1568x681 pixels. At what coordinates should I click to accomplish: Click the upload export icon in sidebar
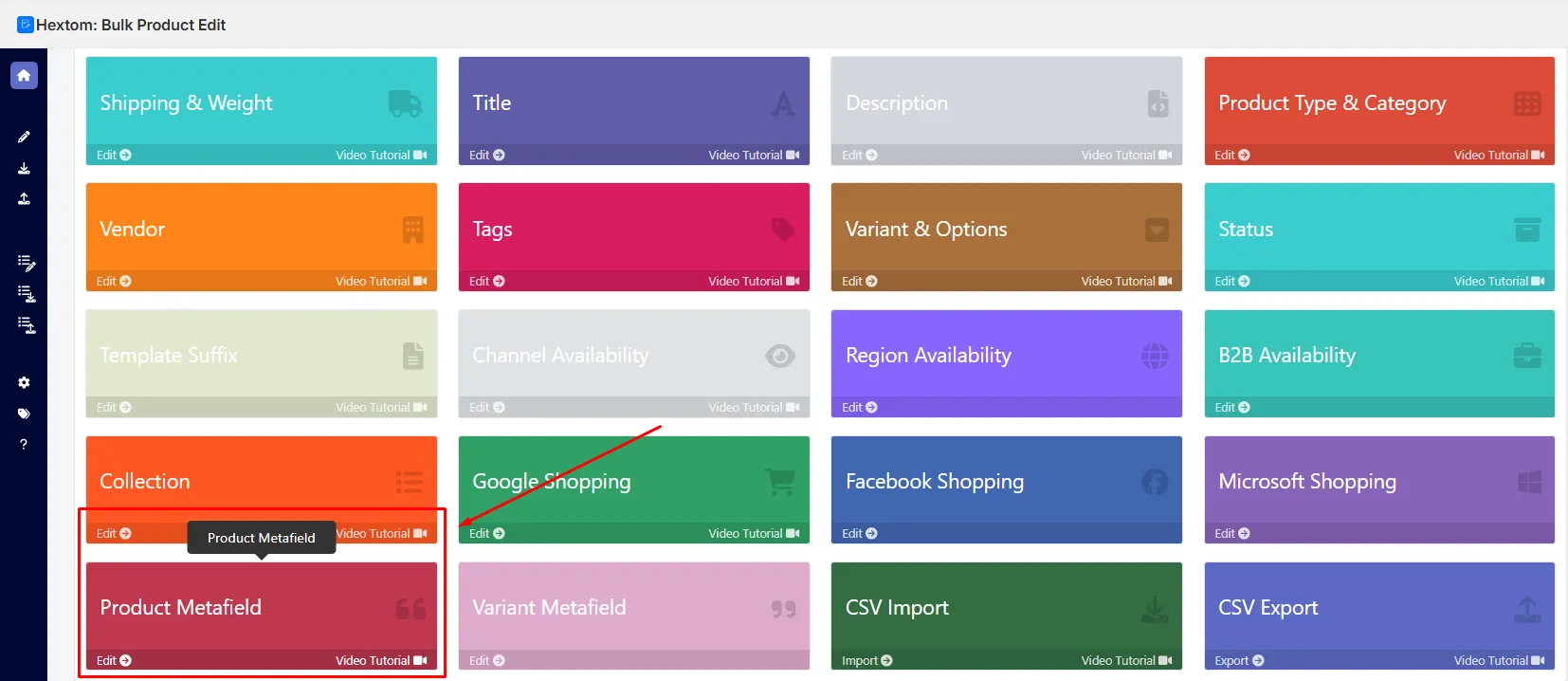pyautogui.click(x=24, y=198)
